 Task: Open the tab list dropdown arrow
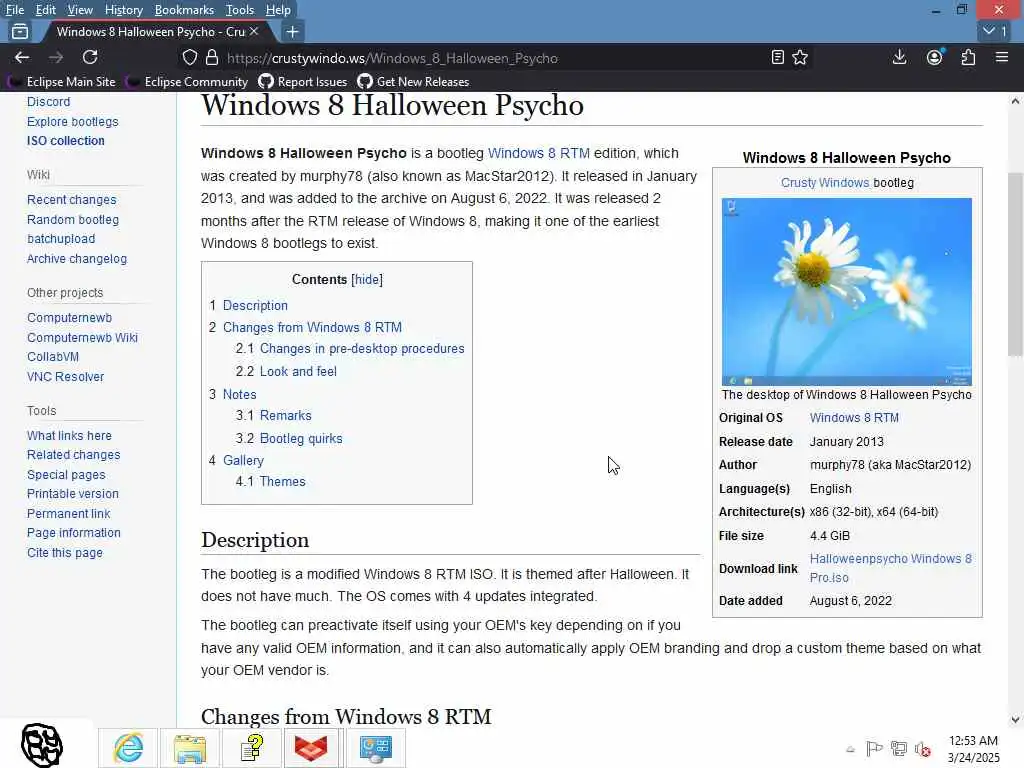[995, 31]
